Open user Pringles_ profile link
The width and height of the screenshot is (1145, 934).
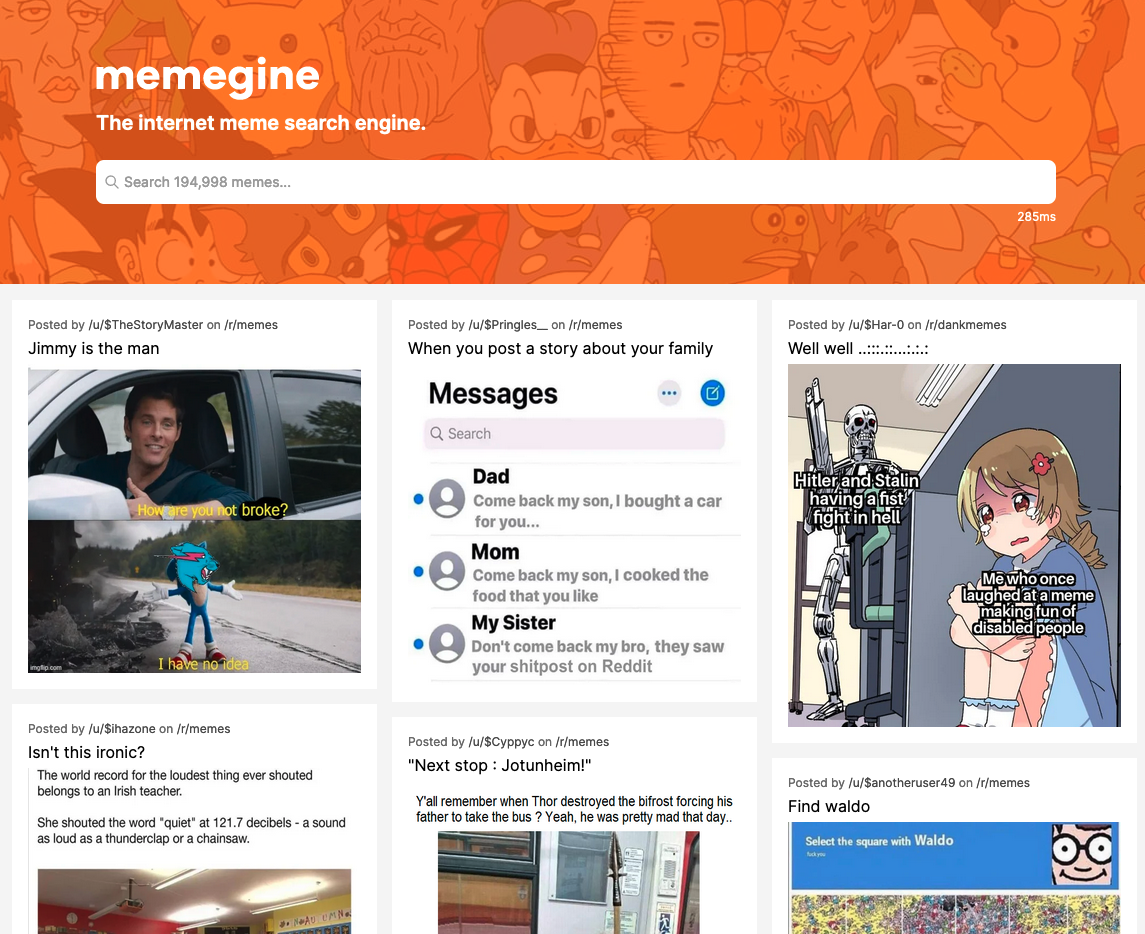pos(508,325)
